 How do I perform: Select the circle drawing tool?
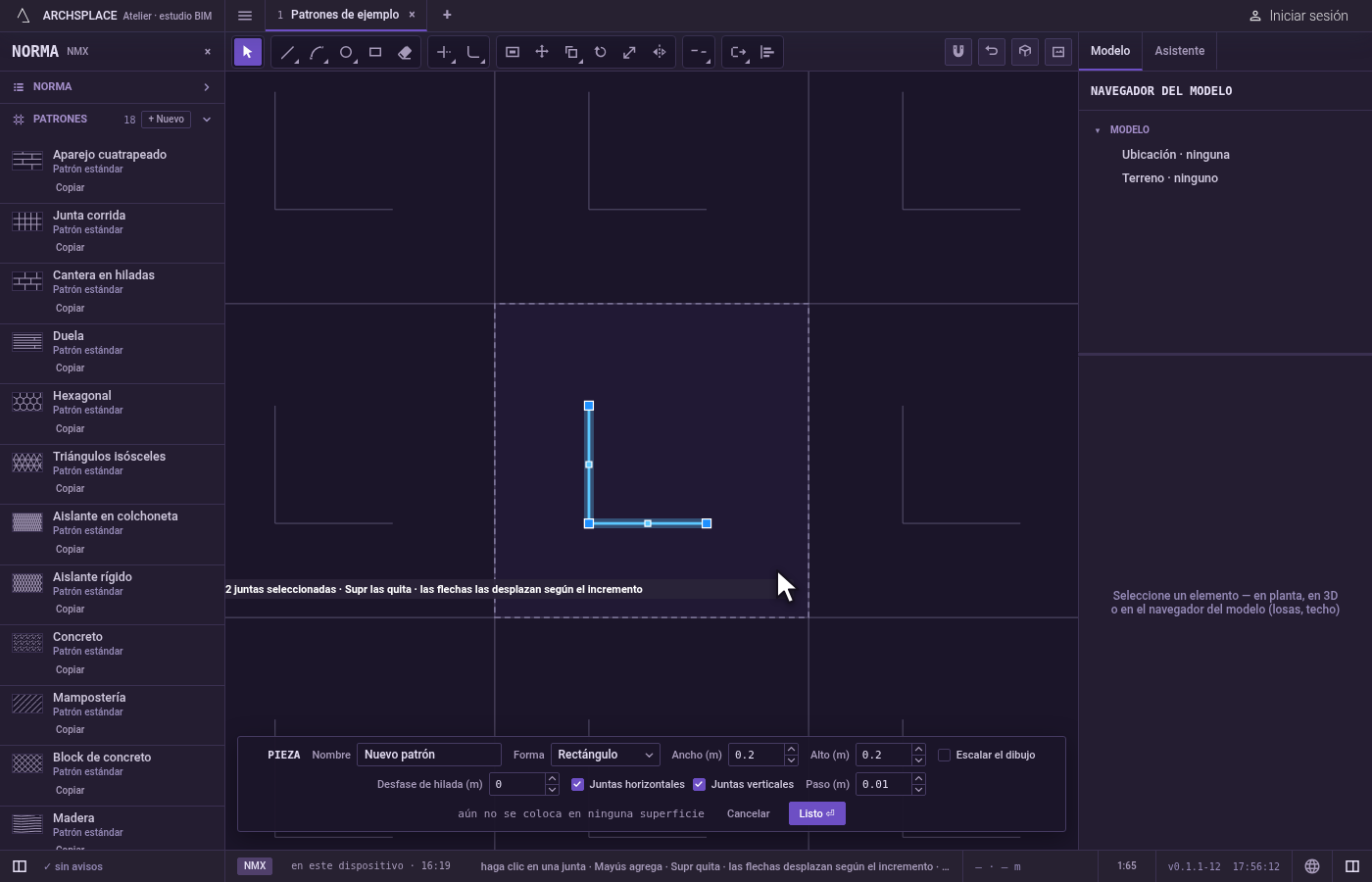pos(346,52)
